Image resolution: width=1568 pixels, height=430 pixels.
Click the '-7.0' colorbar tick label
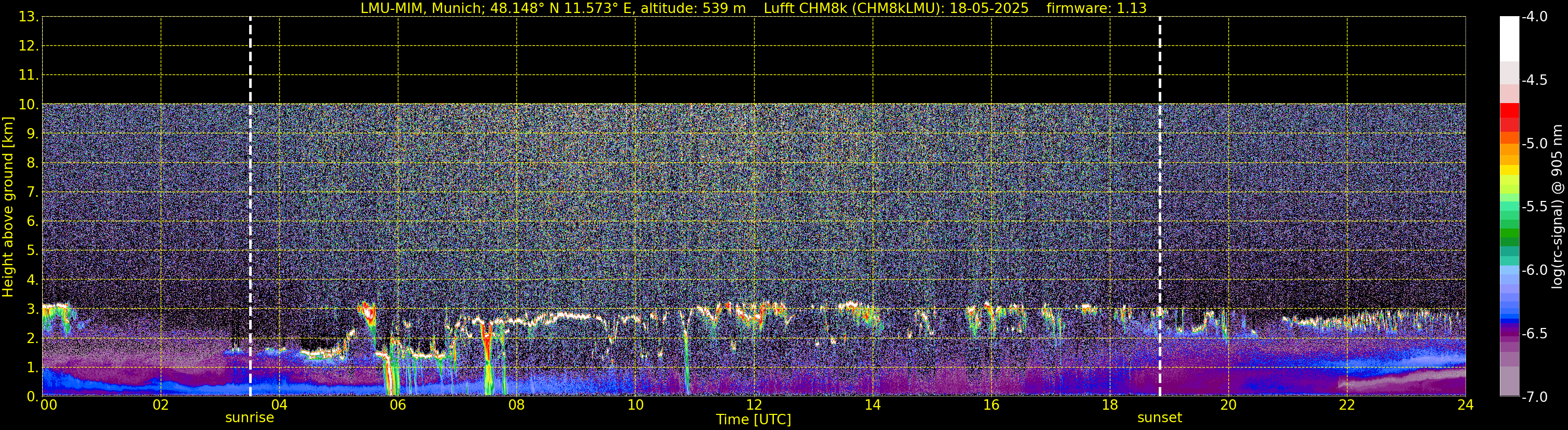click(1534, 397)
